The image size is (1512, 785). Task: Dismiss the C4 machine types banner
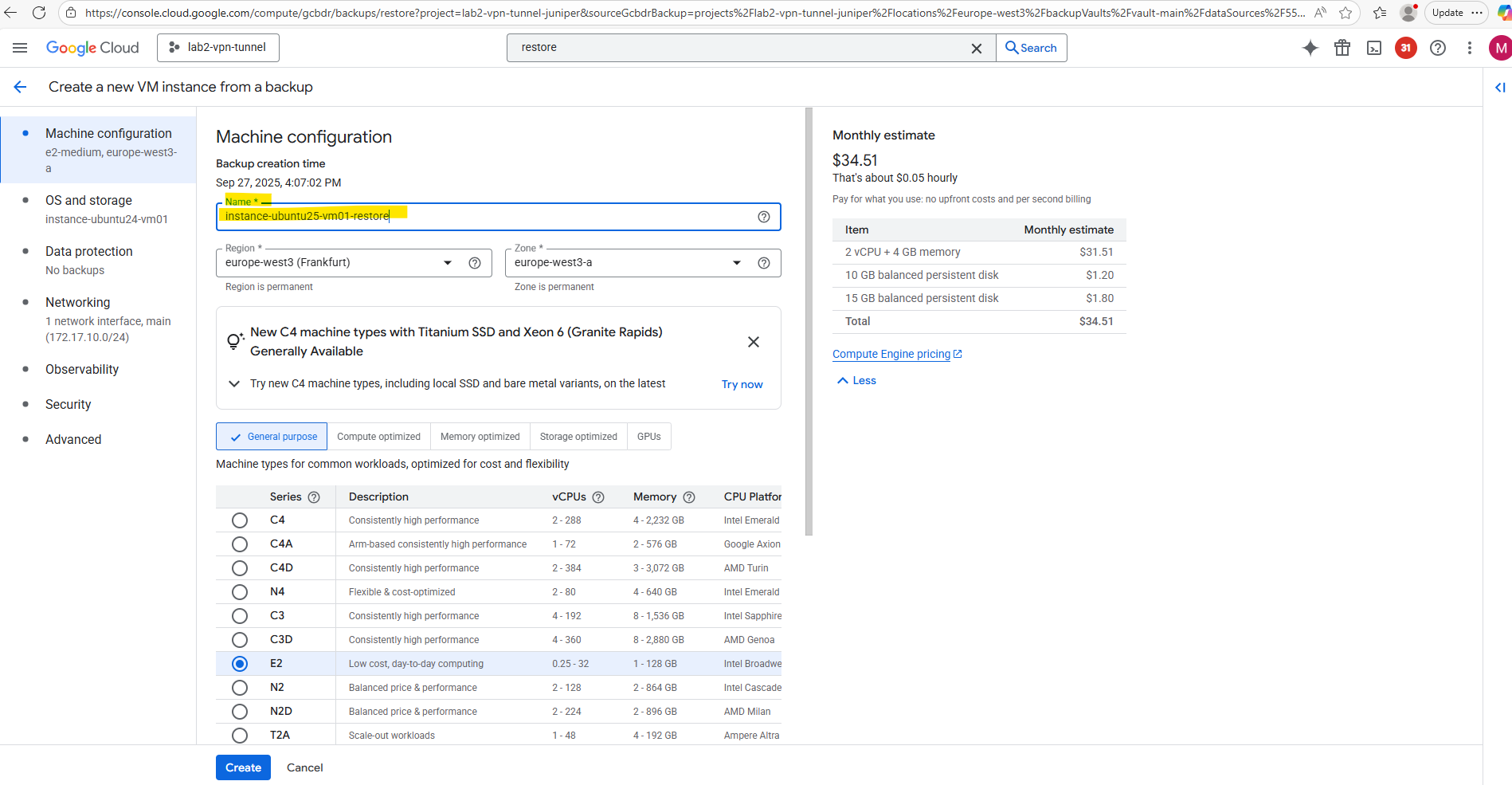(x=753, y=342)
